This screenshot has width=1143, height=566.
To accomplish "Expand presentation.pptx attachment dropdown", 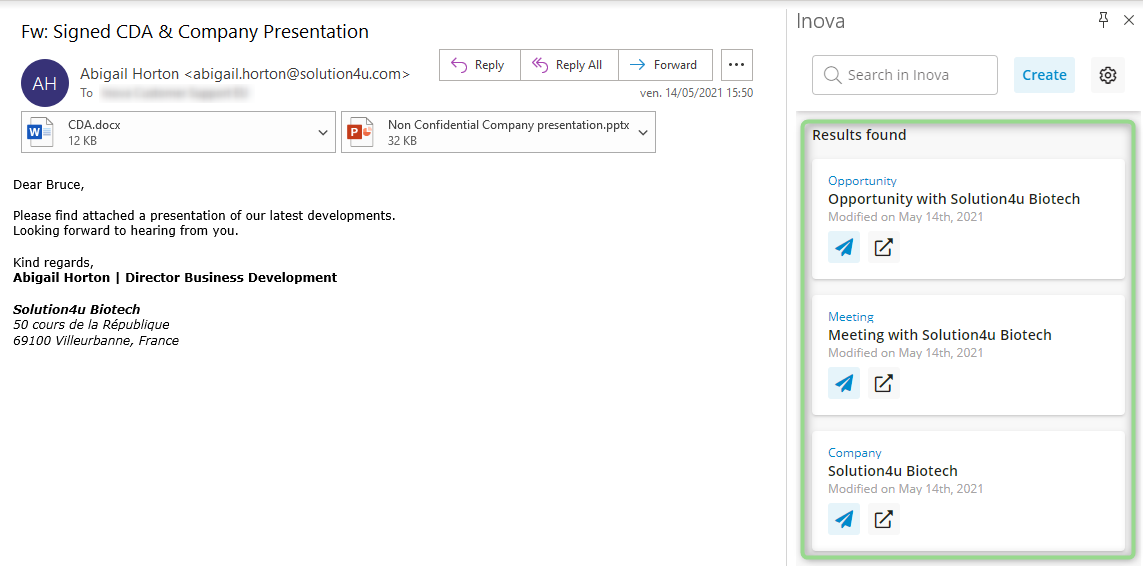I will (643, 132).
